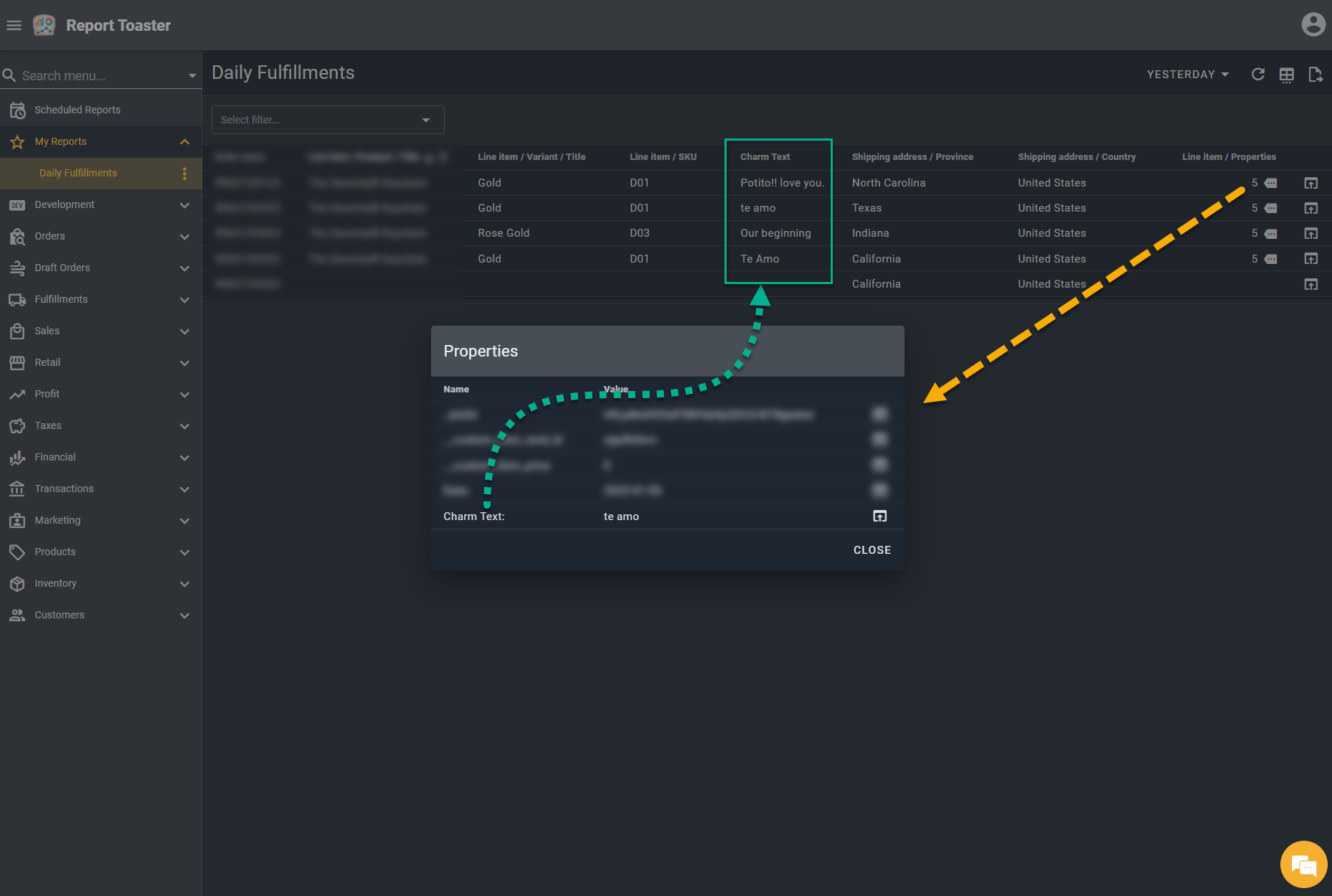This screenshot has width=1332, height=896.
Task: Click the export report icon
Action: 1315,75
